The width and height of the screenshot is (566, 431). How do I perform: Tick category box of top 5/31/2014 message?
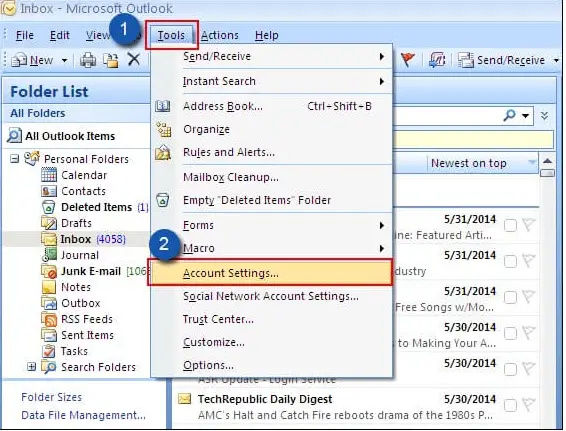point(510,226)
